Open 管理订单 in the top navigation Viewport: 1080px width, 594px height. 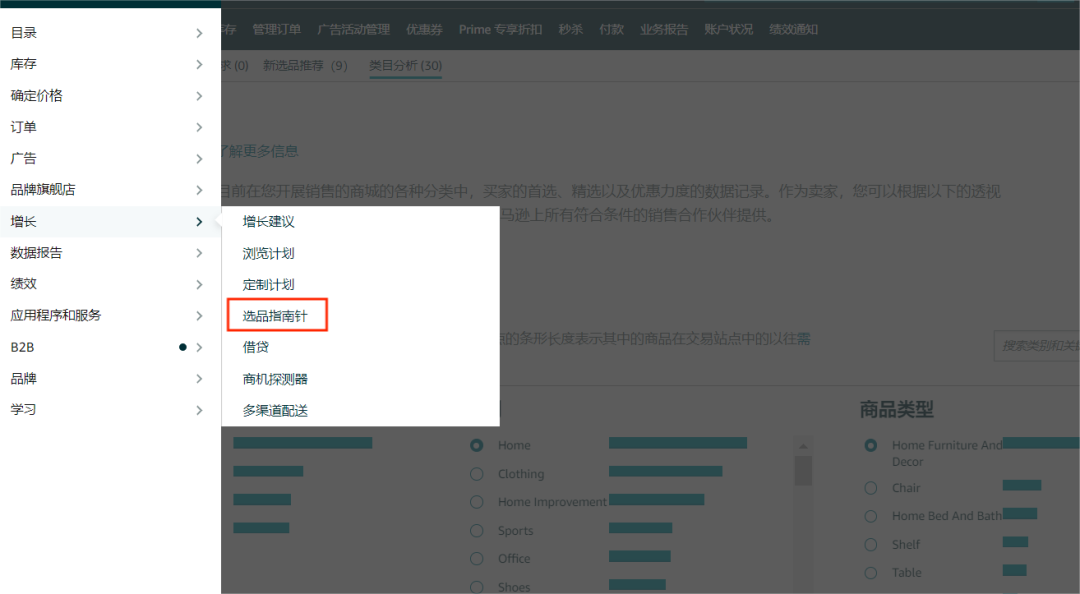point(277,29)
